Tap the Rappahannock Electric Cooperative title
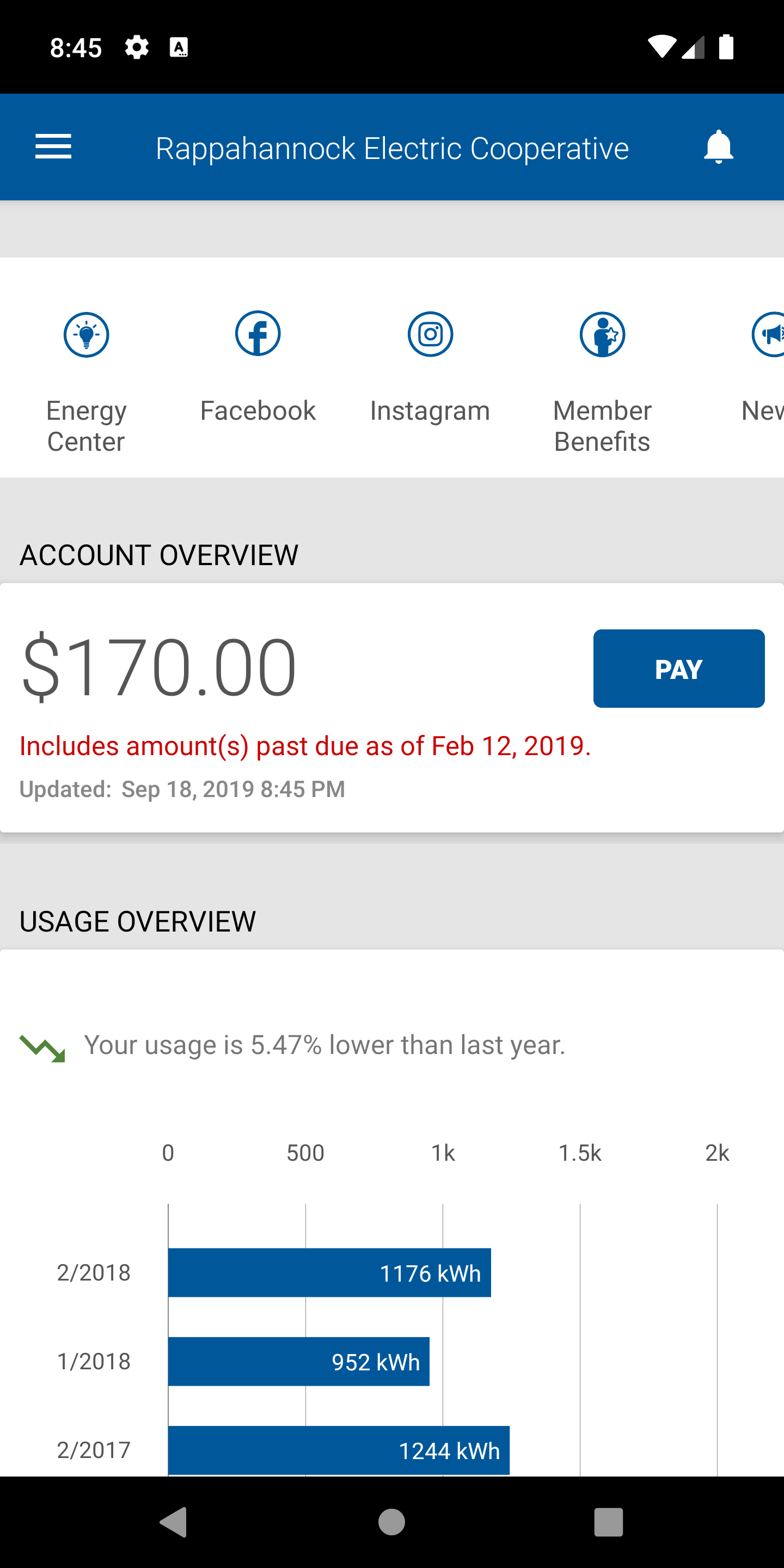Image resolution: width=784 pixels, height=1568 pixels. [392, 149]
